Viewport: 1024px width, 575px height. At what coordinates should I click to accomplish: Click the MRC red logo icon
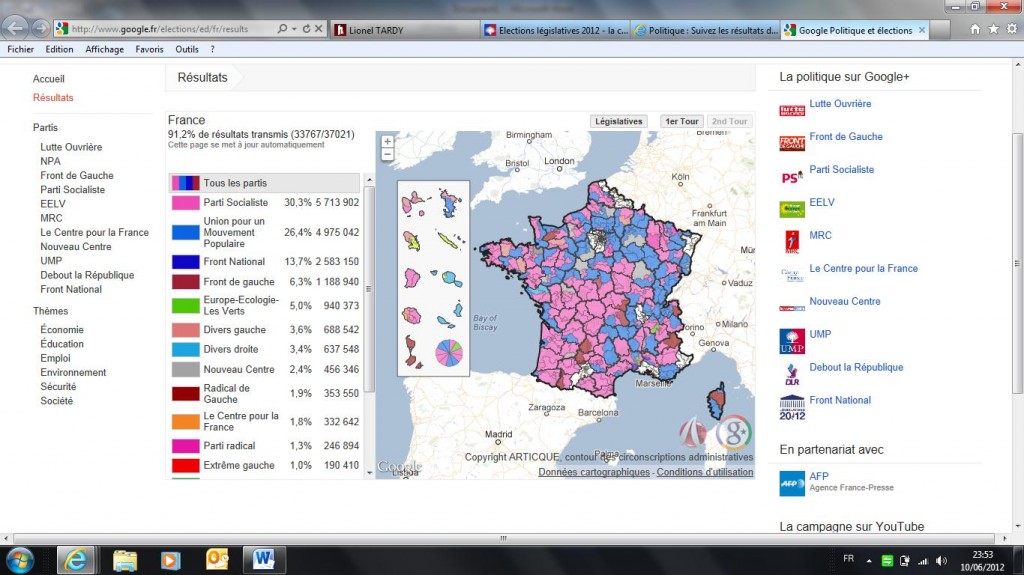[792, 242]
